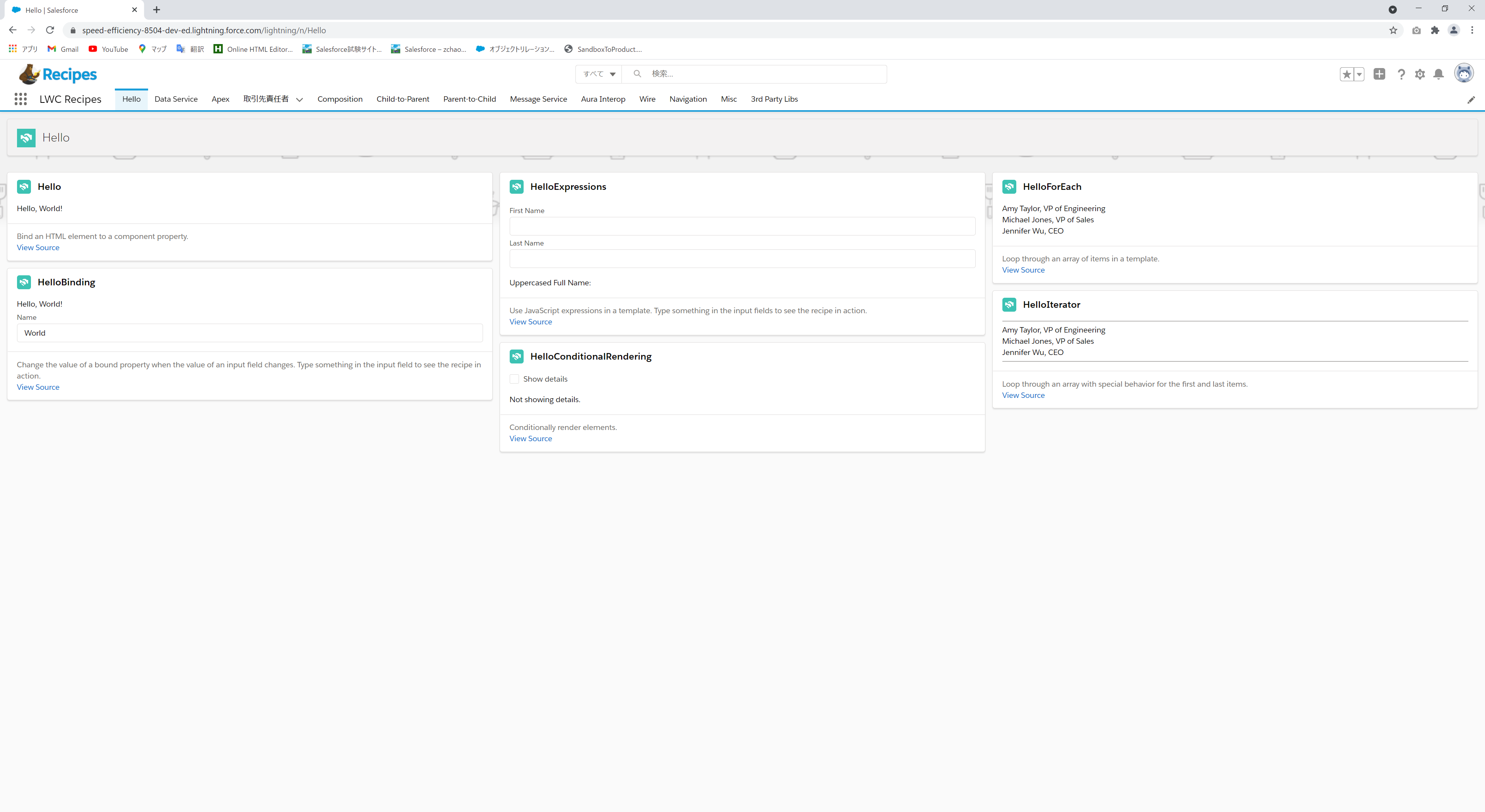The height and width of the screenshot is (812, 1485).
Task: Click the Recipes logo
Action: 58,74
